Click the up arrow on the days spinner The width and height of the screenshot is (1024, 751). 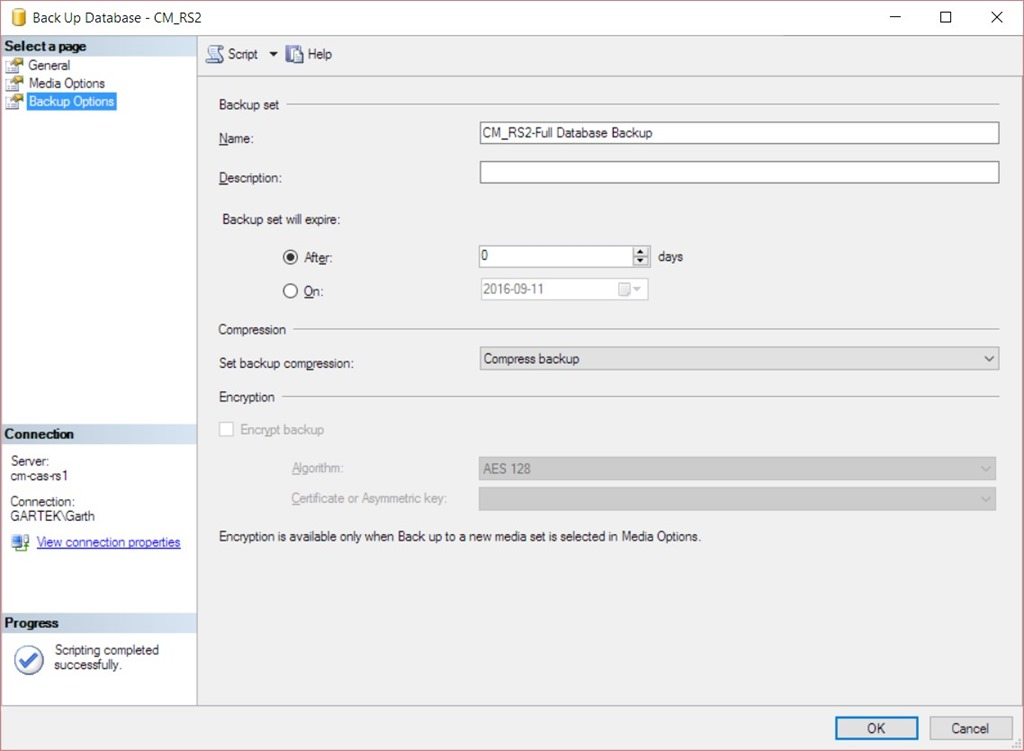pos(641,250)
